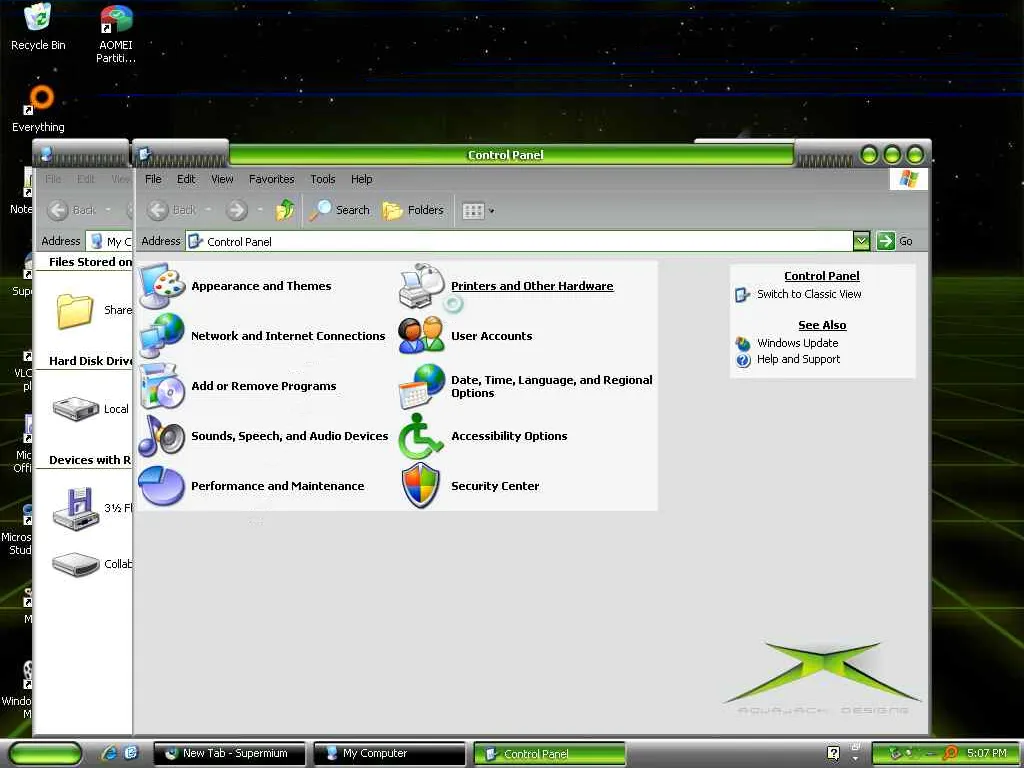The height and width of the screenshot is (768, 1024).
Task: Open the Performance and Maintenance pie chart icon
Action: (162, 486)
